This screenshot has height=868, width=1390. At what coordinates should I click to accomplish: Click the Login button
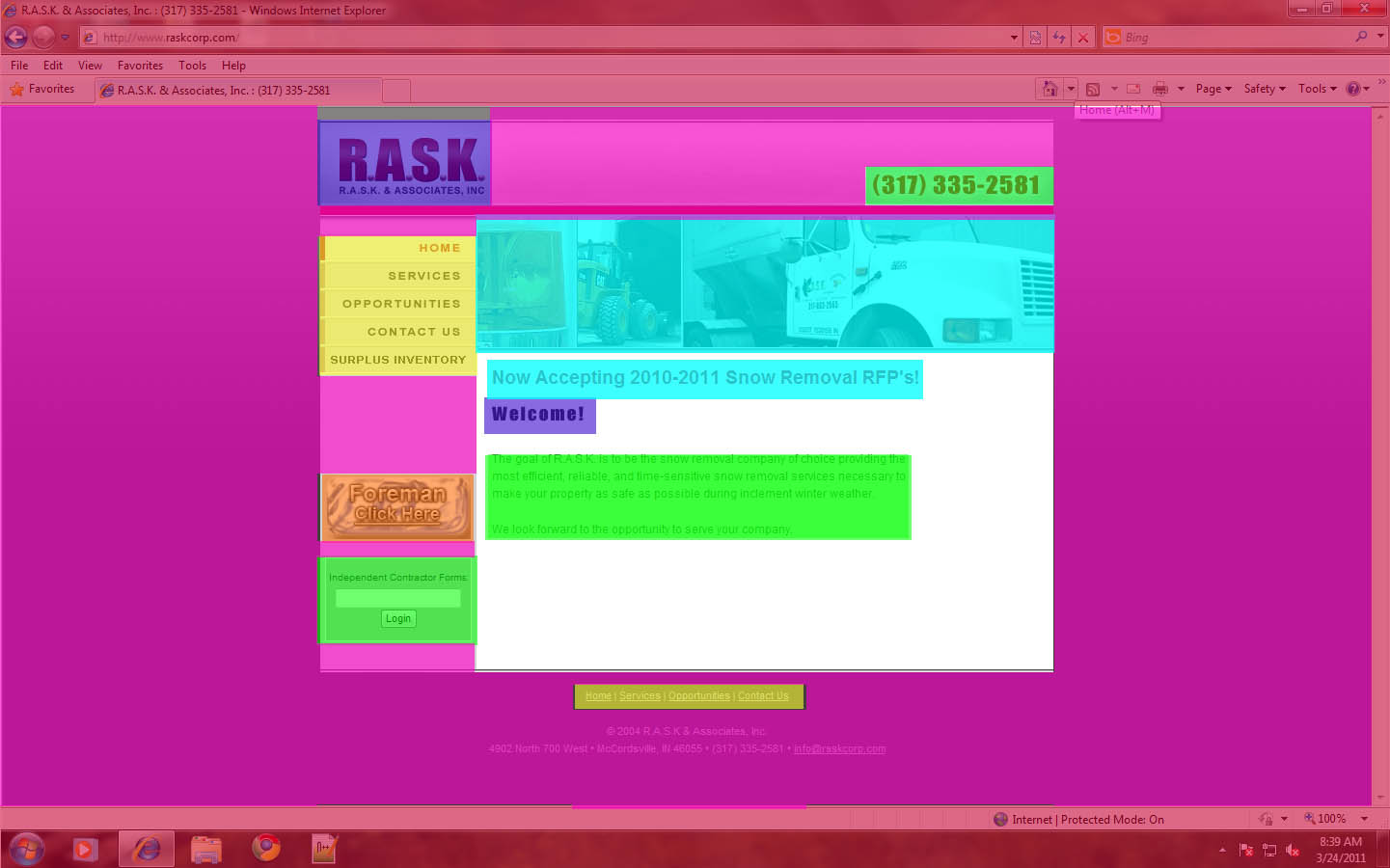tap(398, 619)
